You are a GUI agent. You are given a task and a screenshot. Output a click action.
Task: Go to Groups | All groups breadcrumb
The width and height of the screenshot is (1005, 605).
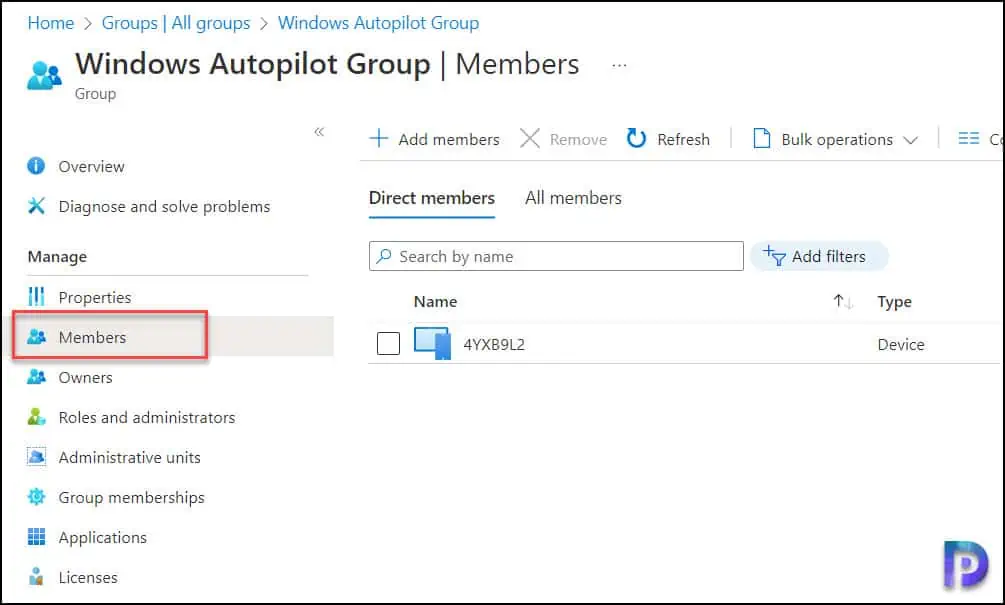click(x=176, y=23)
